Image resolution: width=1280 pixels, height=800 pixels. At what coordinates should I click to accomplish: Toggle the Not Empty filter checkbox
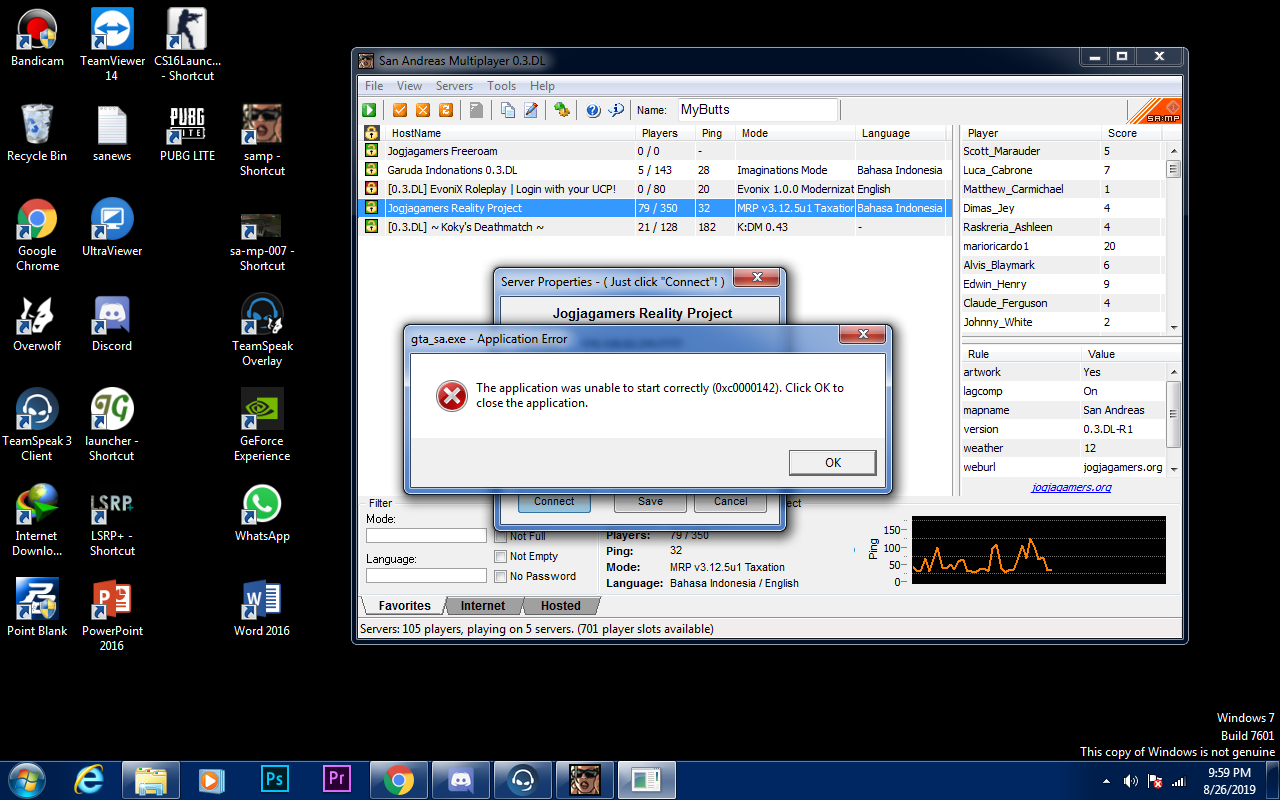click(501, 556)
